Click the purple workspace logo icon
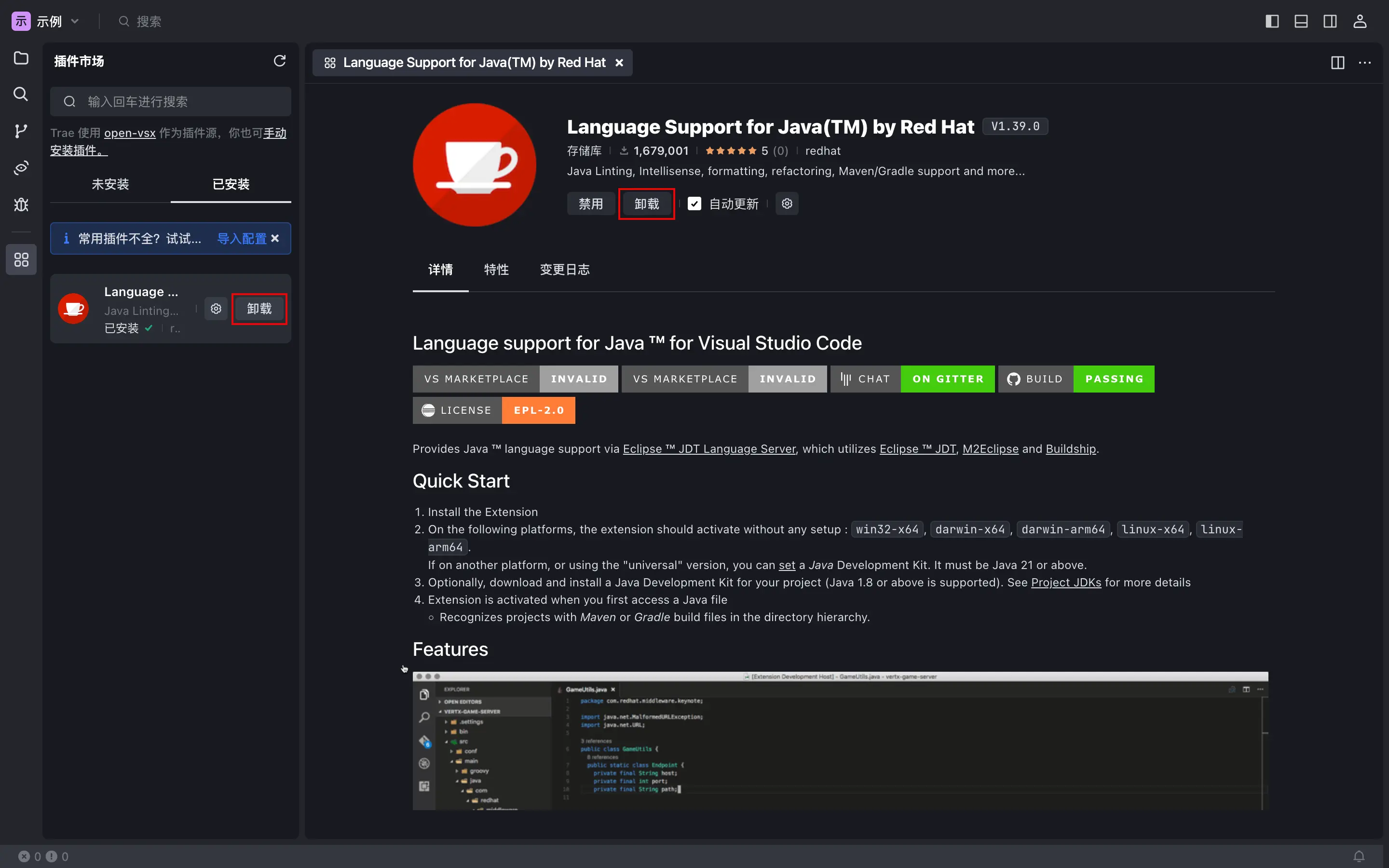Screen dimensions: 1389x868 point(21,21)
